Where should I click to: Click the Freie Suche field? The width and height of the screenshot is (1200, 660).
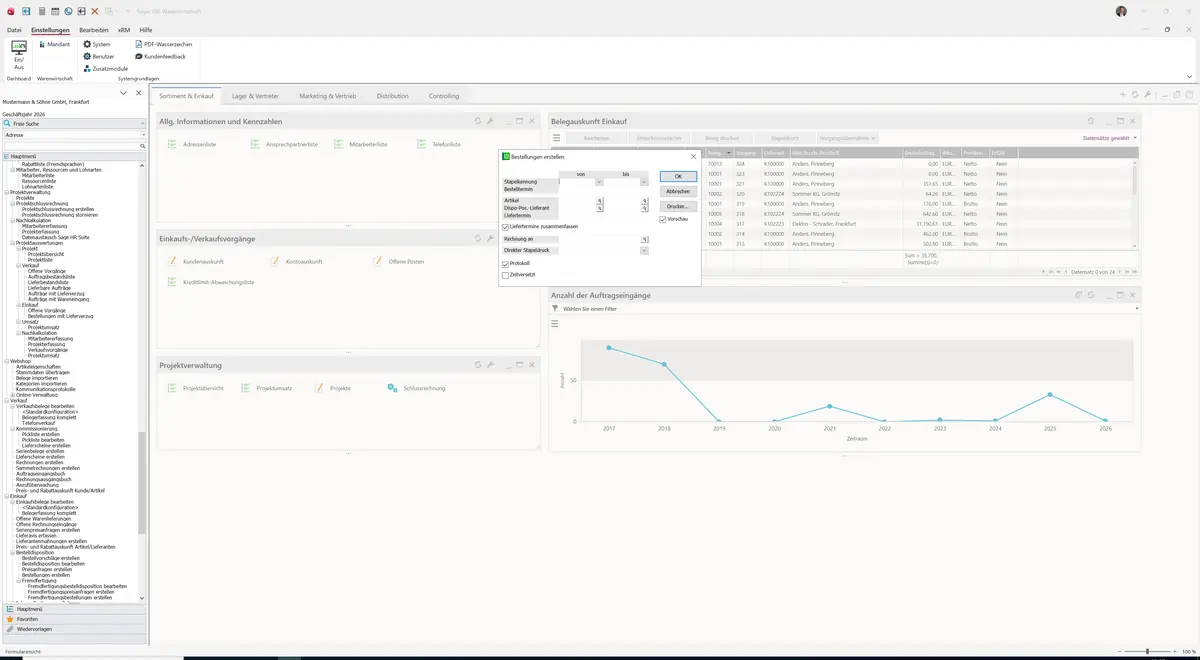click(74, 124)
